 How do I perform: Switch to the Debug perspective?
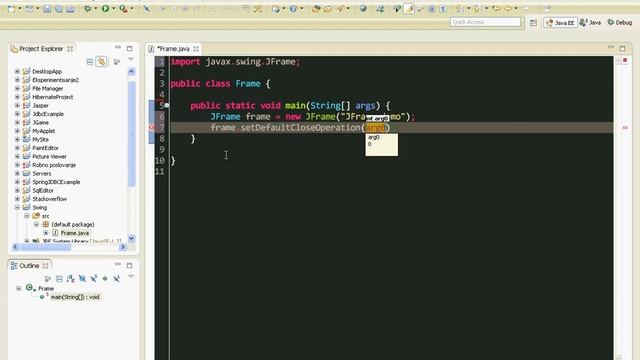(620, 23)
